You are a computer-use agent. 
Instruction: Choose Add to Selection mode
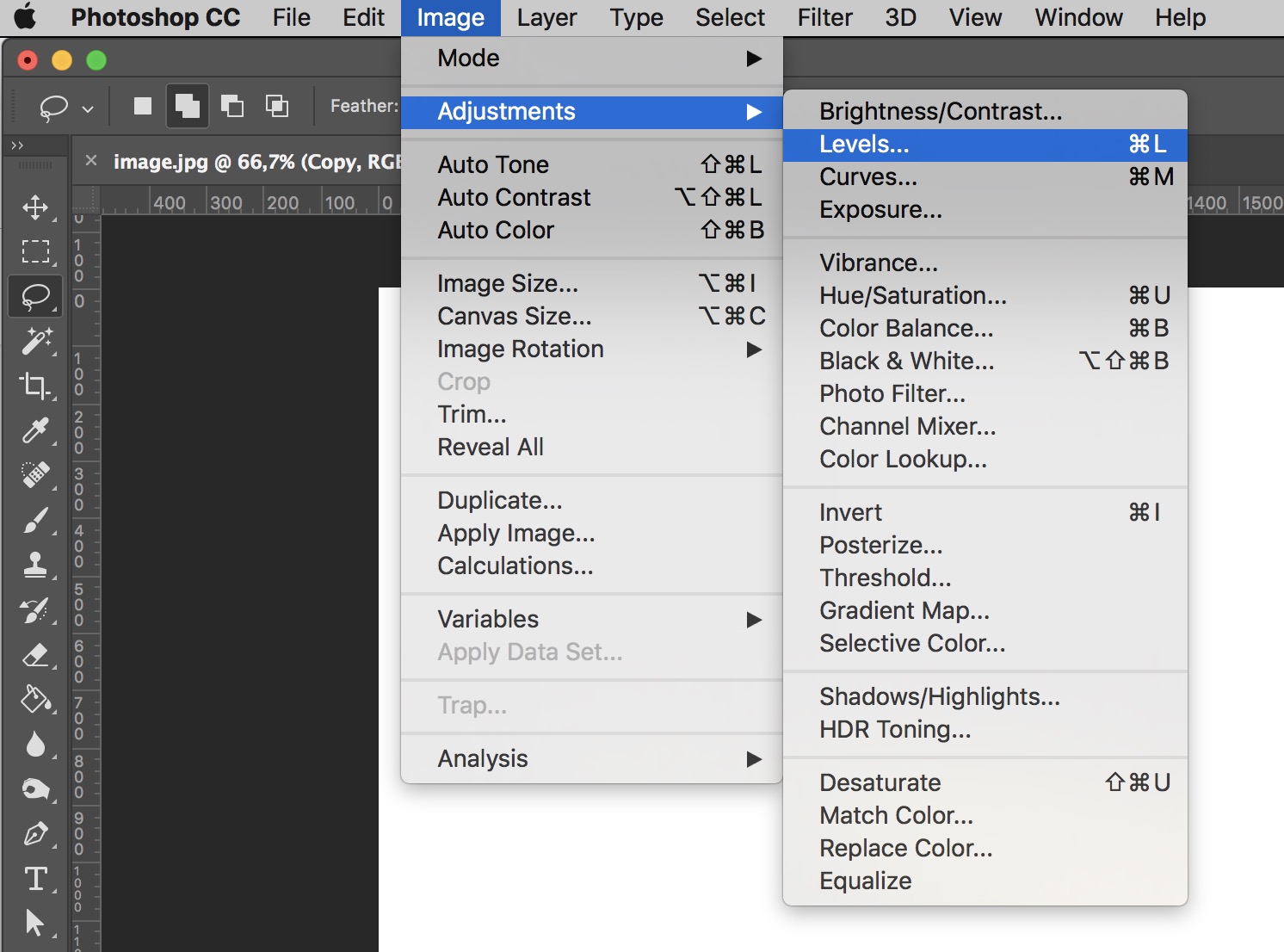(187, 106)
